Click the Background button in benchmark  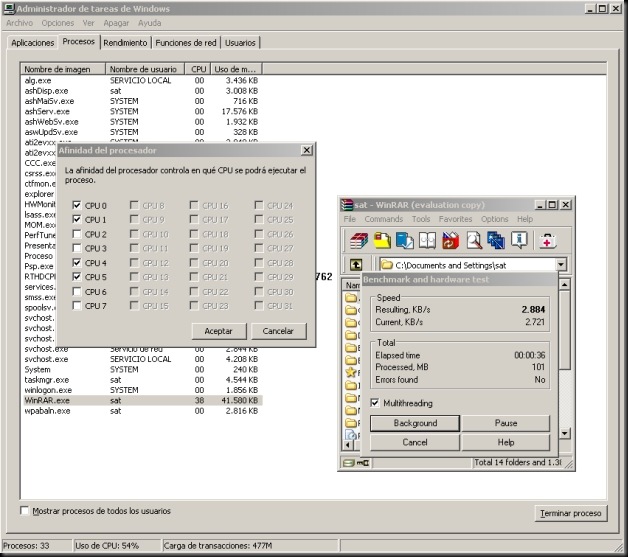pos(415,423)
